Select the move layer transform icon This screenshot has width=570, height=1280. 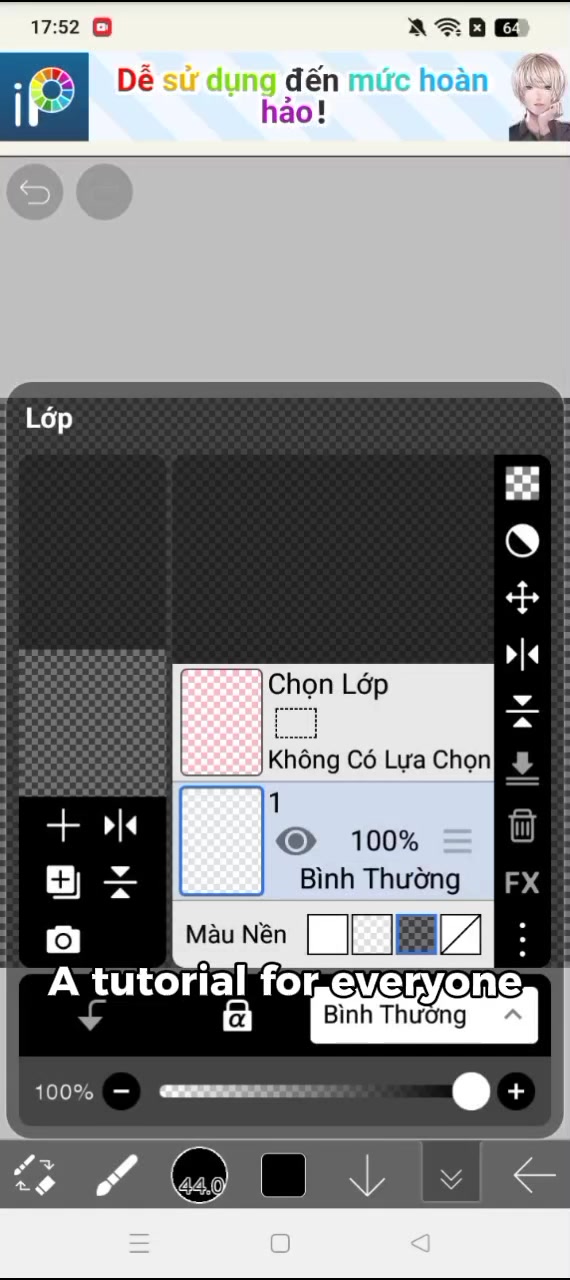(522, 598)
